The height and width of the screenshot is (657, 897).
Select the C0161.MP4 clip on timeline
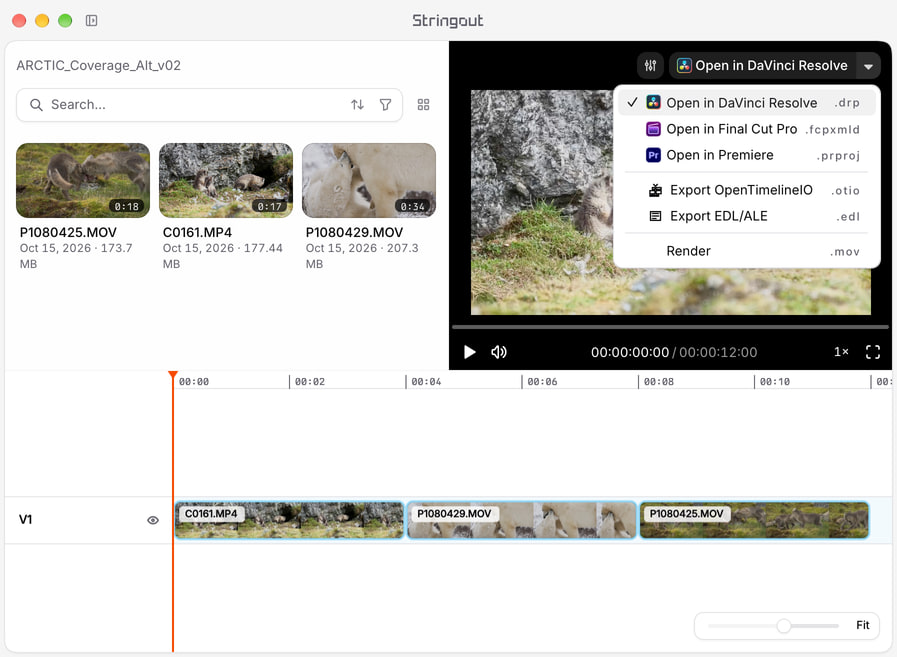(x=289, y=520)
